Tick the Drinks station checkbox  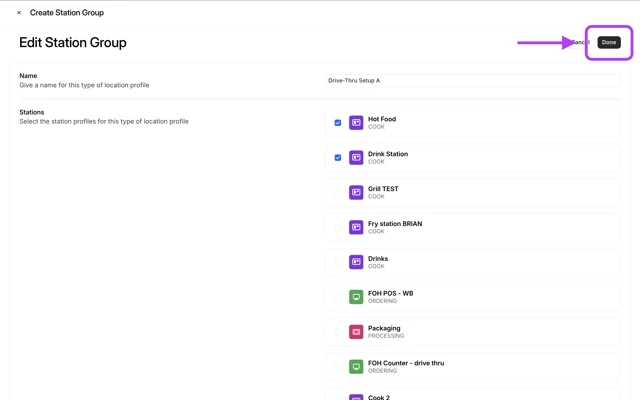pyautogui.click(x=338, y=262)
